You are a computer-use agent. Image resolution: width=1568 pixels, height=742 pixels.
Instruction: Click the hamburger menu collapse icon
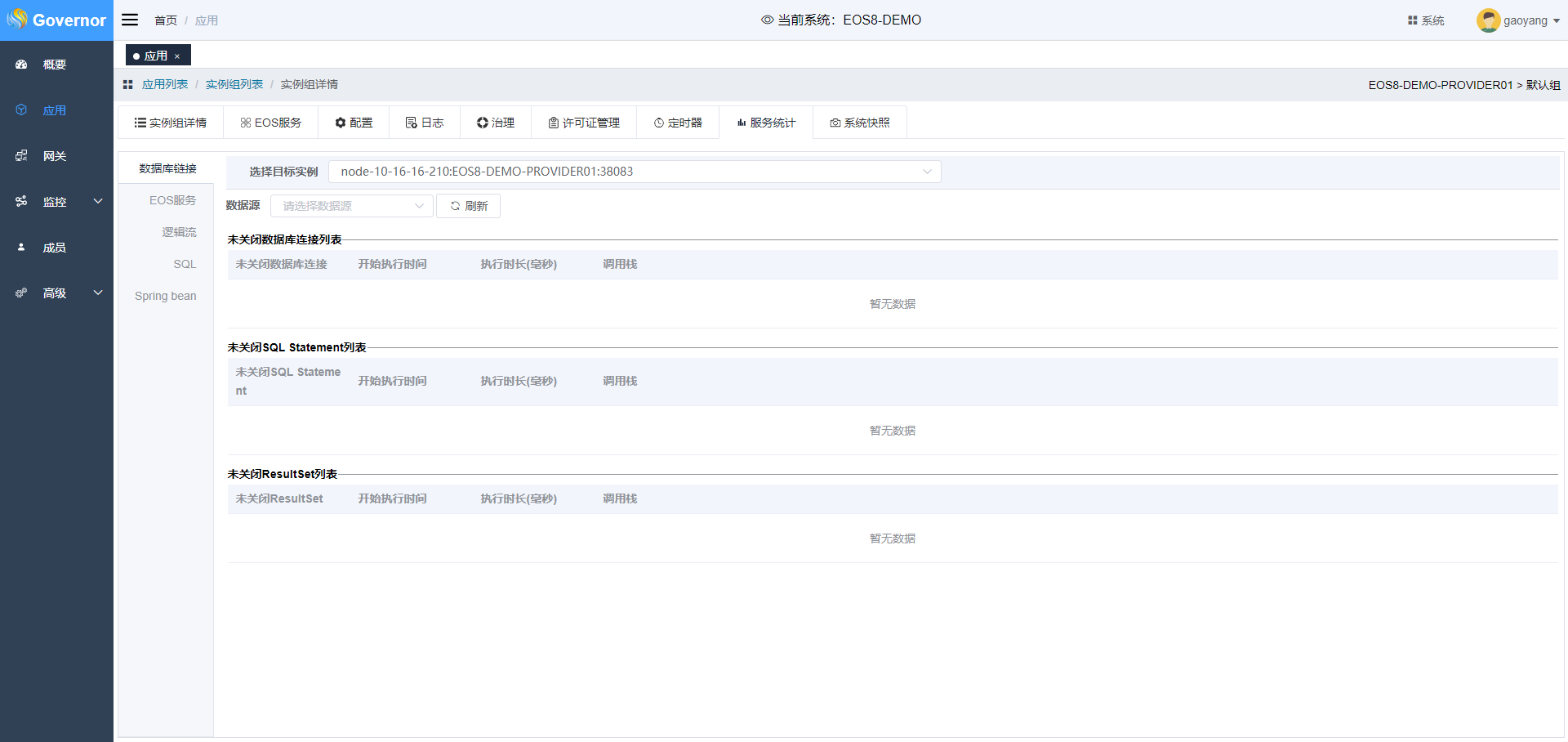point(130,20)
